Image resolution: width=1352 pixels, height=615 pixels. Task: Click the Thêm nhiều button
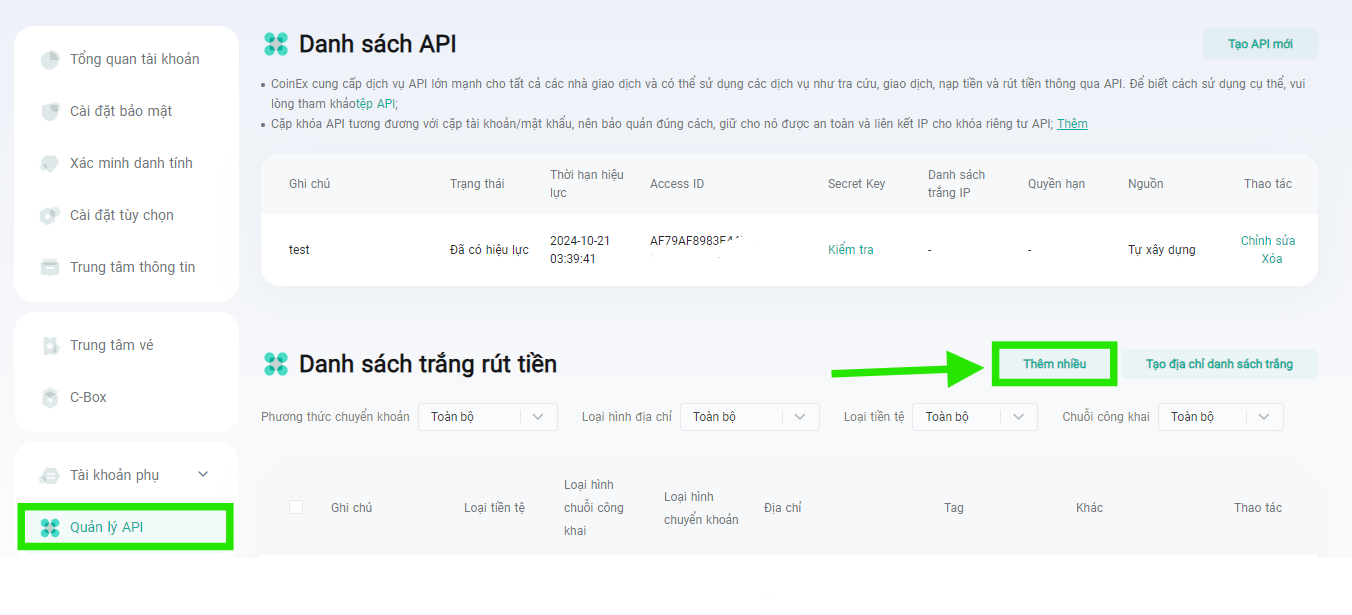tap(1054, 364)
